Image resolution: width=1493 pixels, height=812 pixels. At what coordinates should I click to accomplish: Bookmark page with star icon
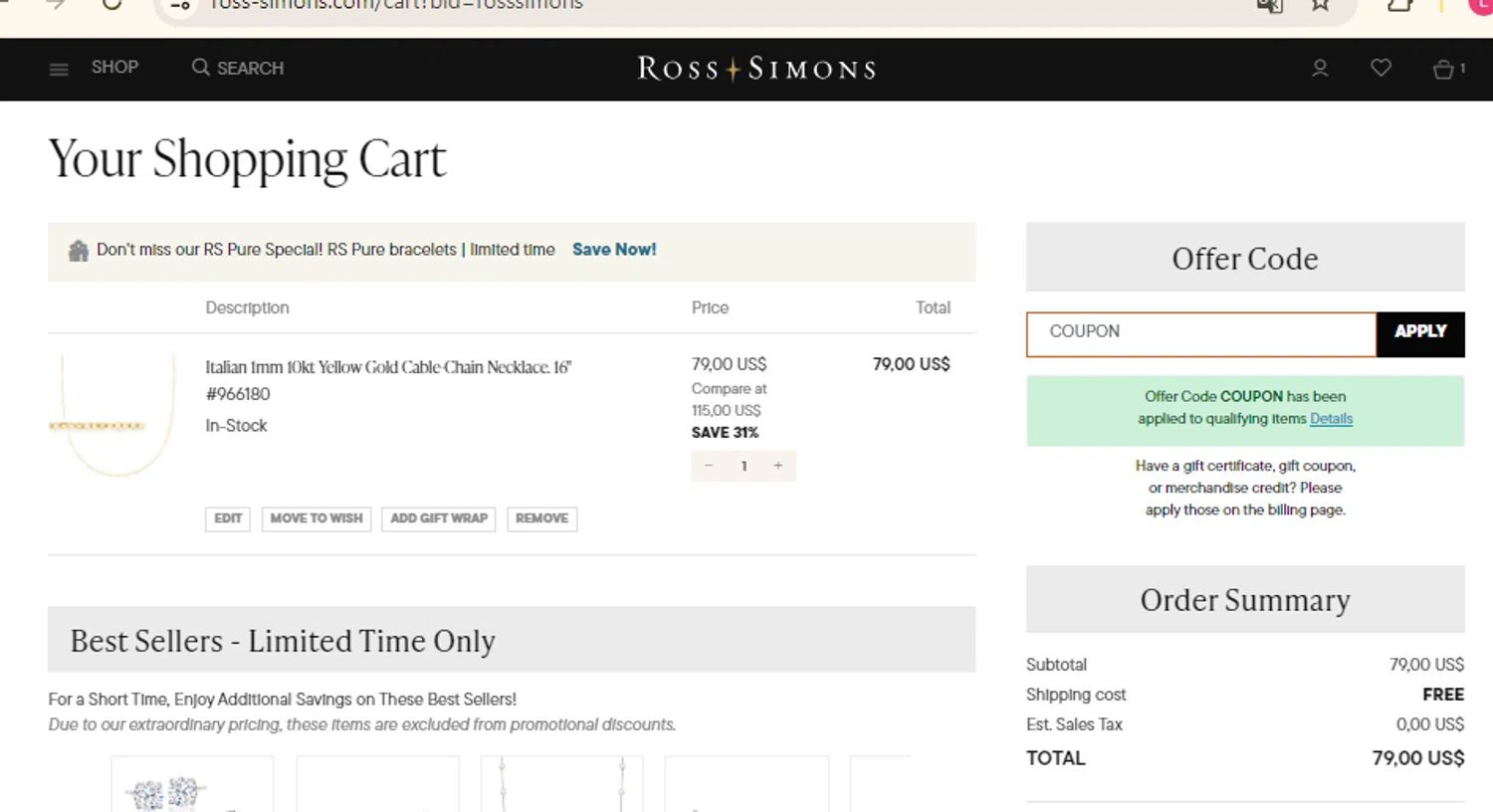[x=1320, y=6]
